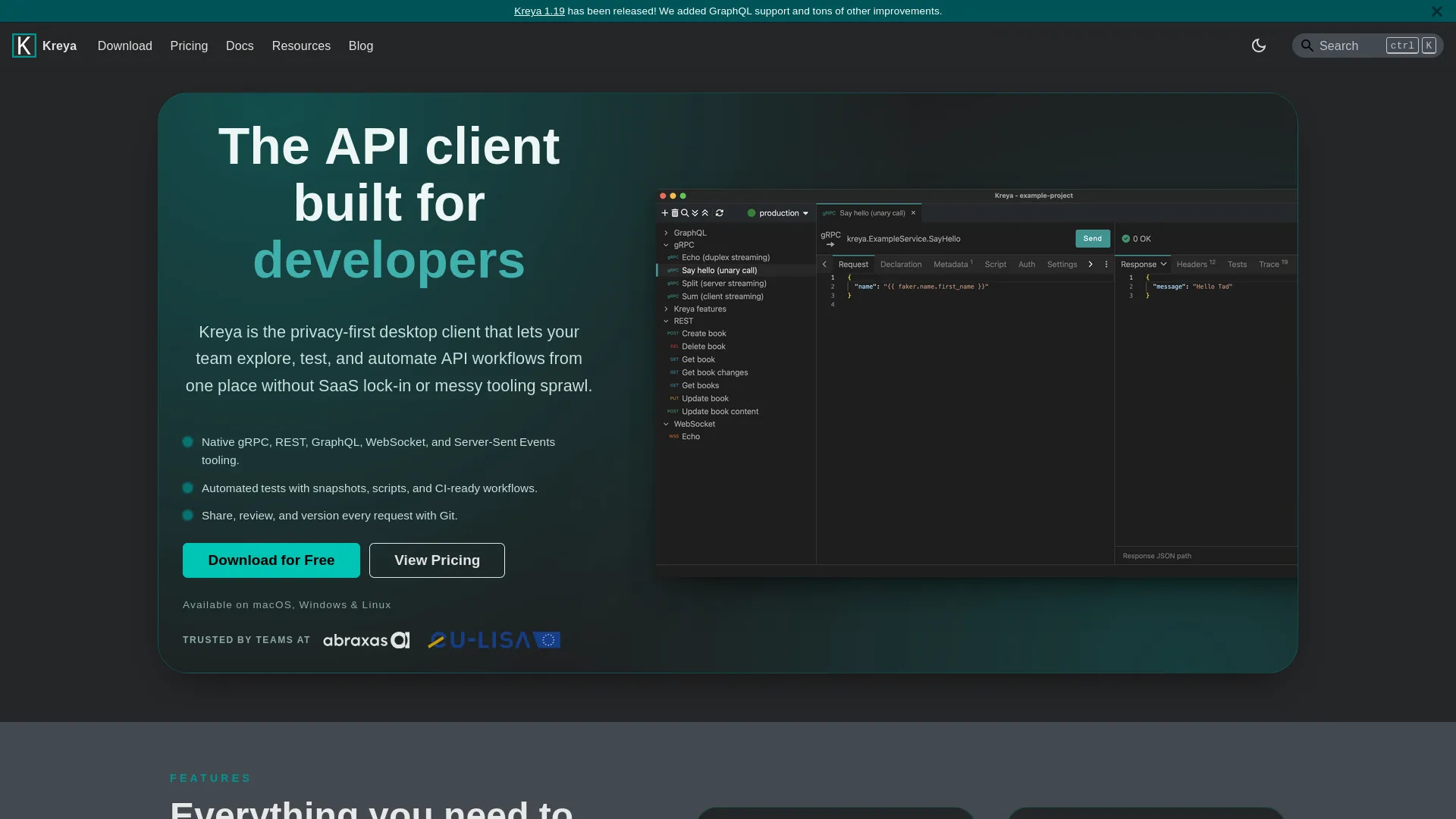Click the POST icon beside Create book
The width and height of the screenshot is (1456, 819).
tap(673, 334)
